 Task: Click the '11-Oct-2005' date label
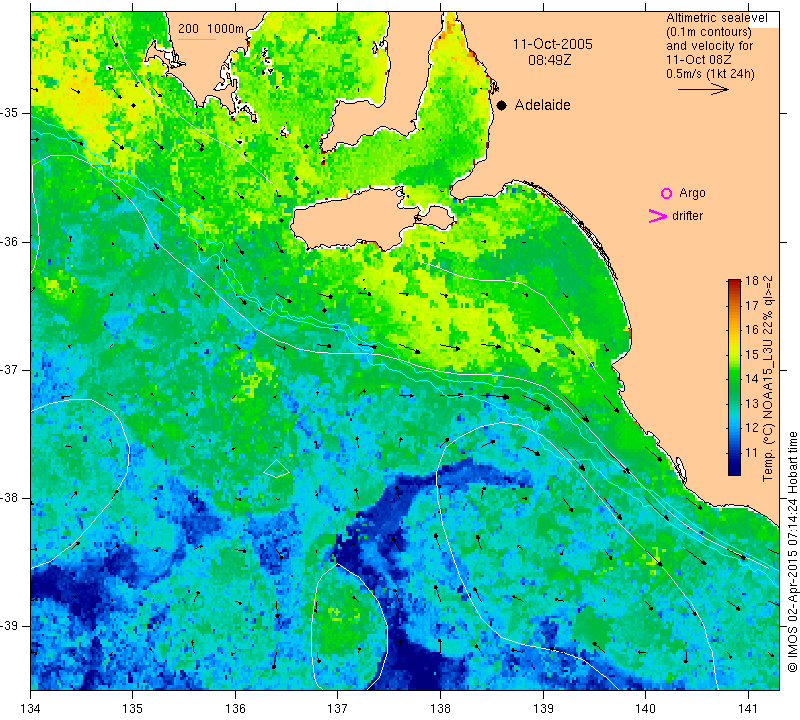pos(553,44)
